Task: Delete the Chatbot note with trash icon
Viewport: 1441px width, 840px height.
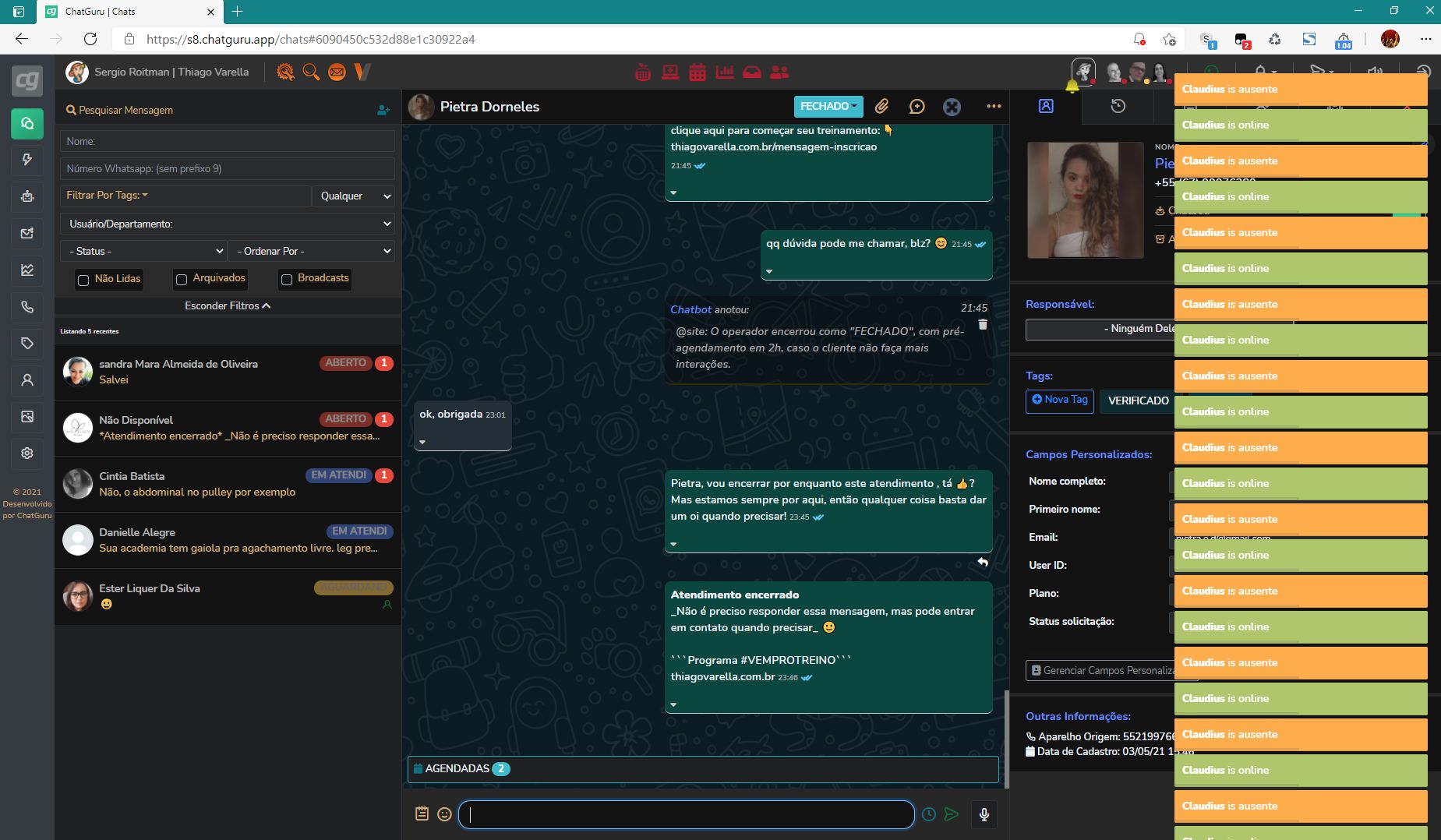Action: pos(983,324)
